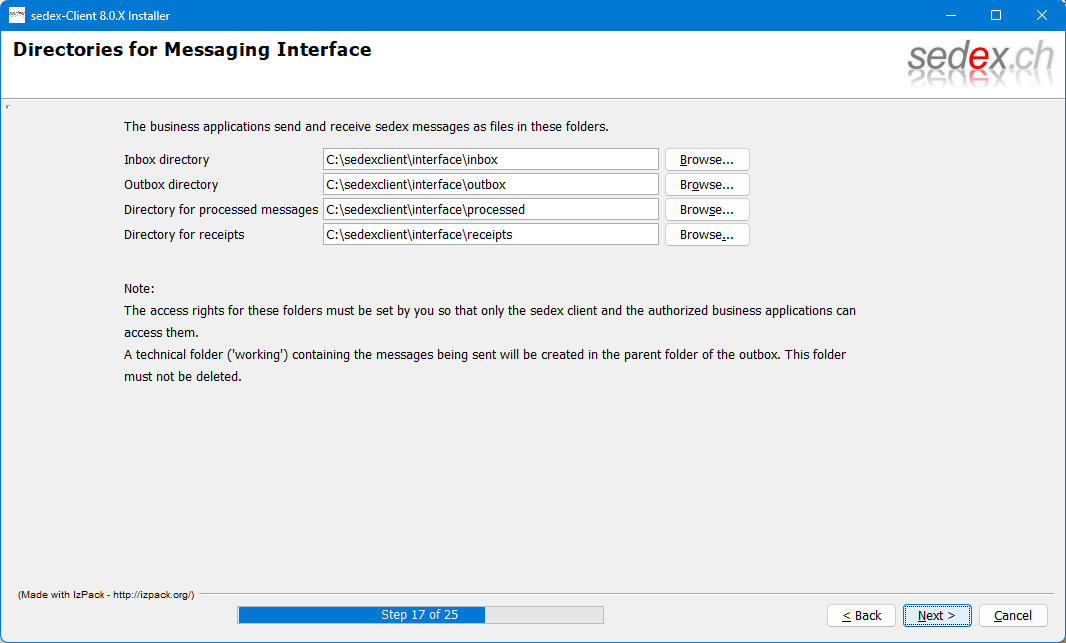The width and height of the screenshot is (1066, 643).
Task: Edit the receipts directory path field
Action: pos(490,235)
